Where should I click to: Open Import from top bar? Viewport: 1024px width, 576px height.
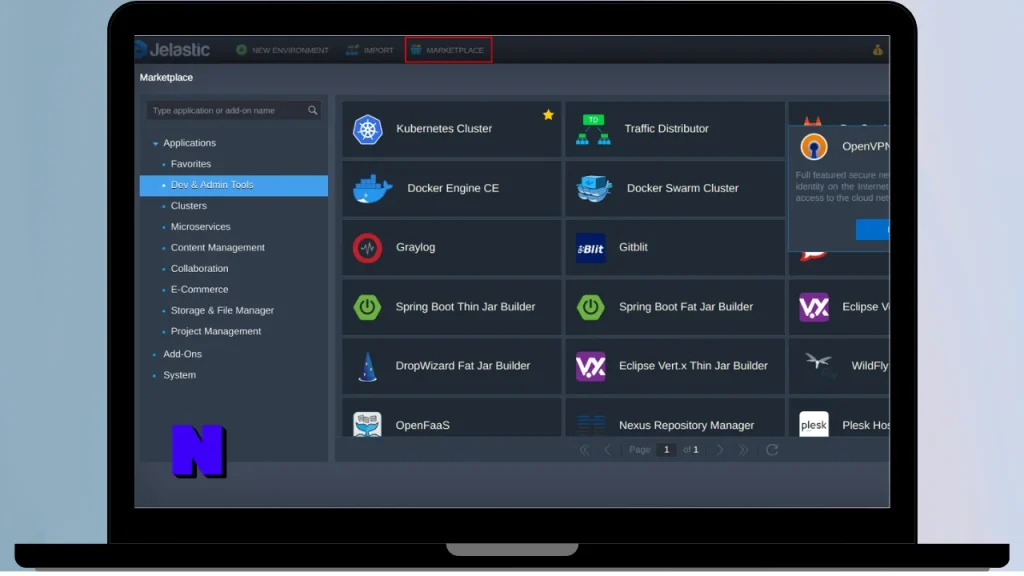click(370, 50)
